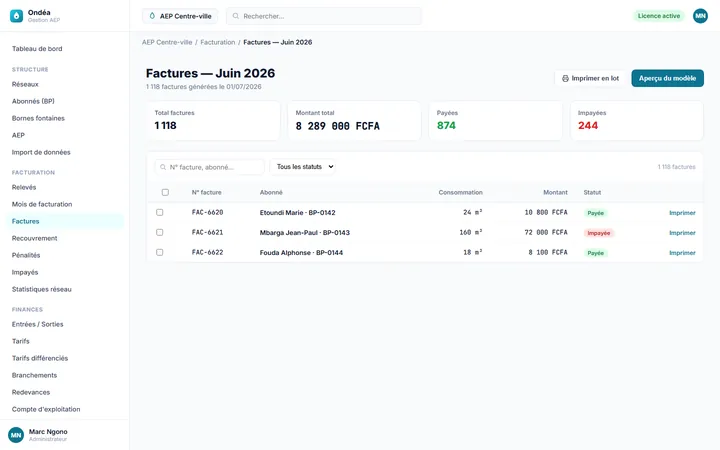Click the Montant total 8 289 000 FCFA card
Image resolution: width=720 pixels, height=450 pixels.
pyautogui.click(x=354, y=121)
